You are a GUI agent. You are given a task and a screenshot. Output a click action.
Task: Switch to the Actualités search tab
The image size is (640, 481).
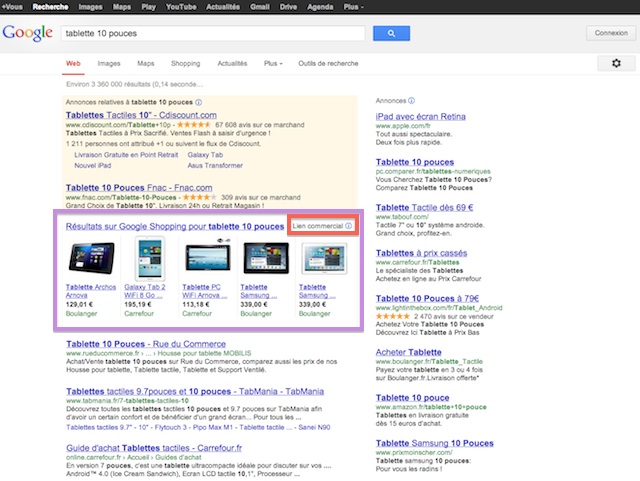(232, 63)
